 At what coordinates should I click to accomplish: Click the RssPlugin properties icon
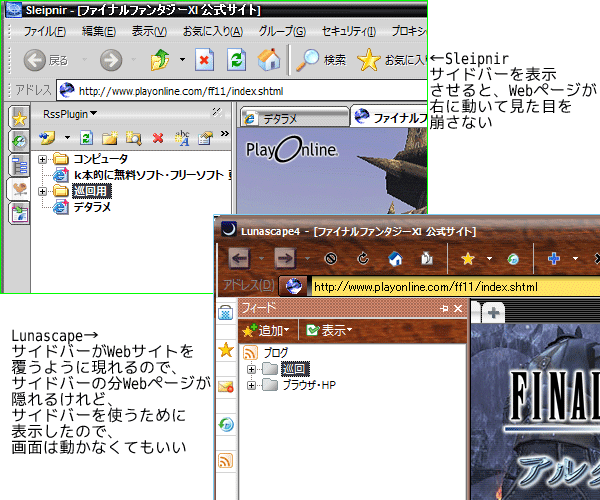point(205,138)
